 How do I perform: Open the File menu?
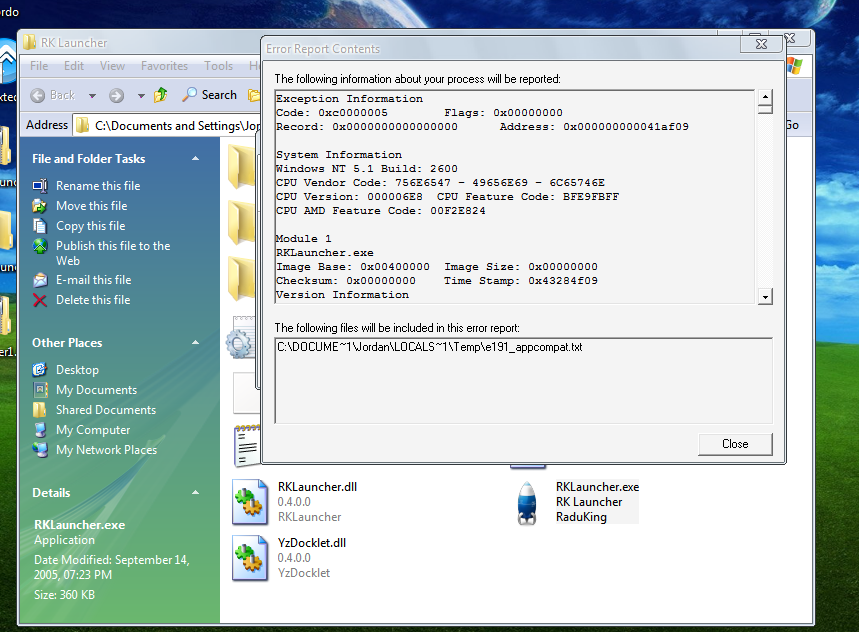39,66
